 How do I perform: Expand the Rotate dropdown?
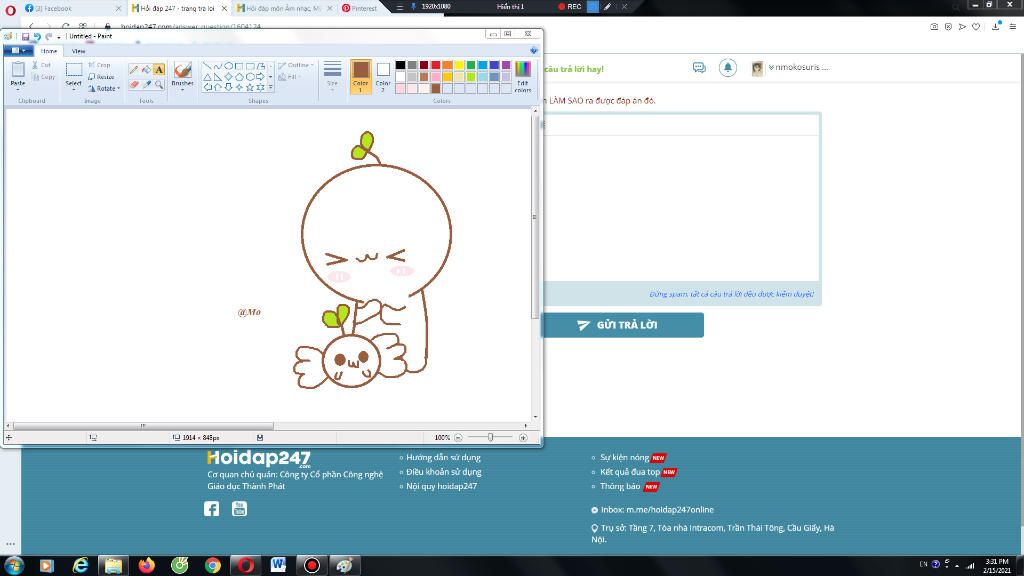point(104,88)
